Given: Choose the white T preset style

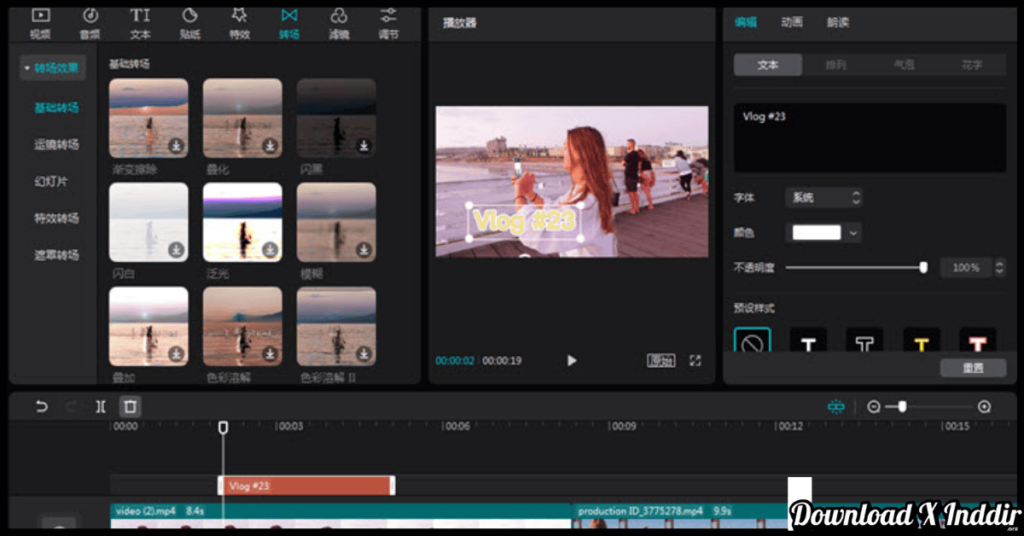Looking at the screenshot, I should (x=808, y=341).
